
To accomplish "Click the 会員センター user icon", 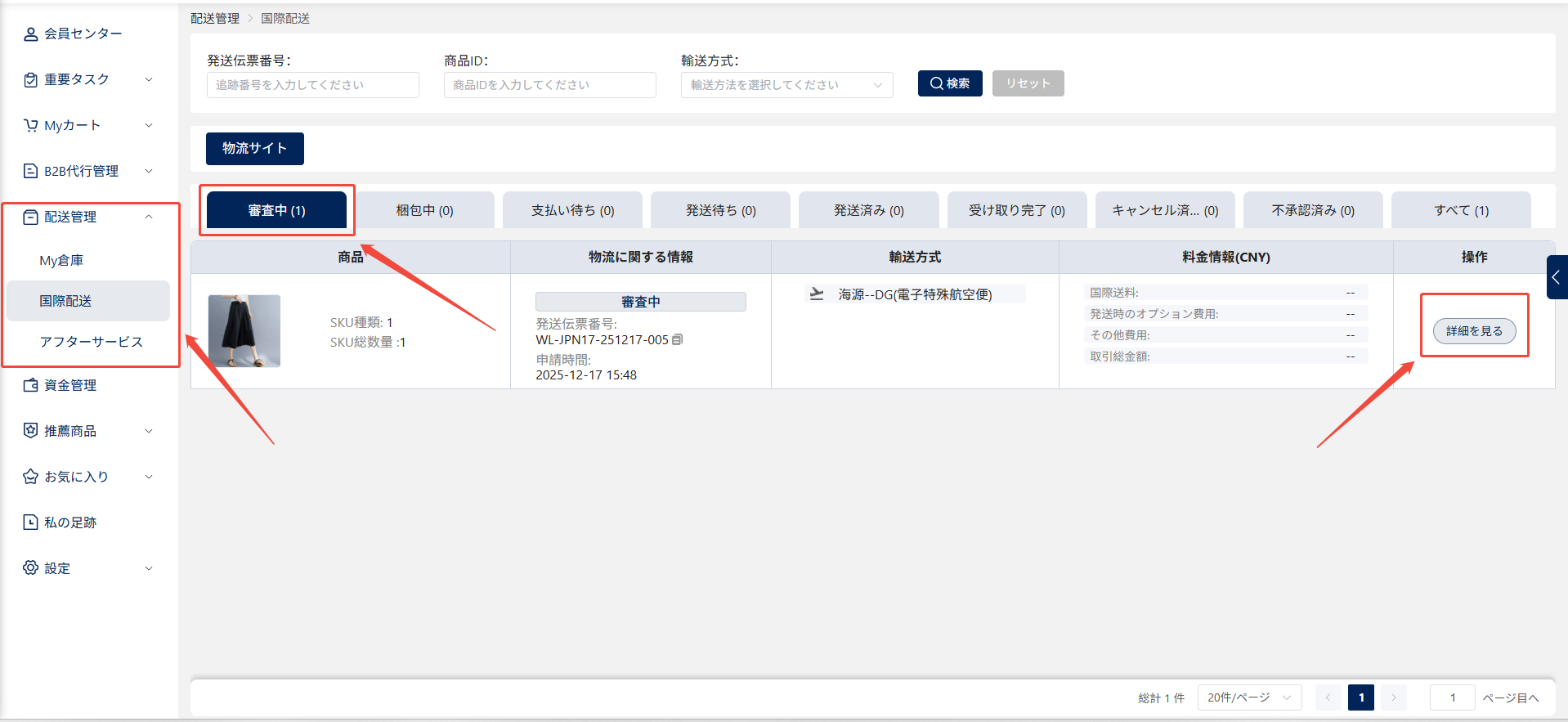I will [30, 34].
